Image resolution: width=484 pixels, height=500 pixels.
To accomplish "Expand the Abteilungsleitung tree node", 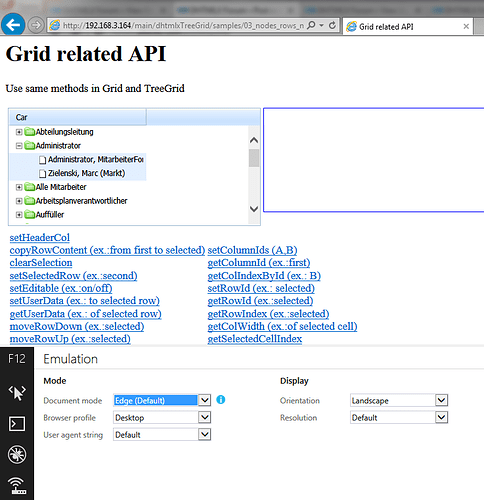I will pos(19,132).
